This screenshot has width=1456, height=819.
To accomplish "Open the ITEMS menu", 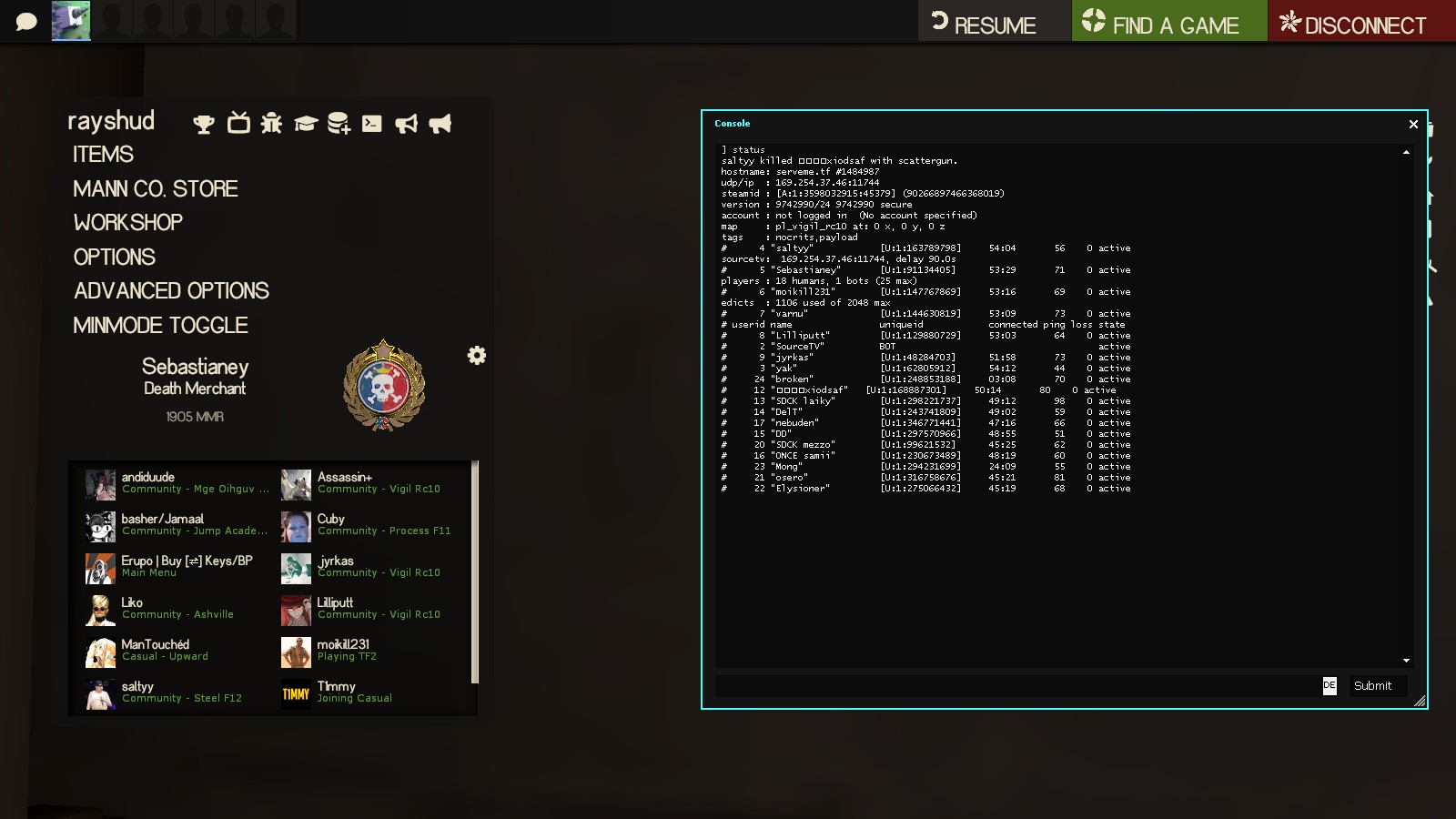I will point(103,155).
